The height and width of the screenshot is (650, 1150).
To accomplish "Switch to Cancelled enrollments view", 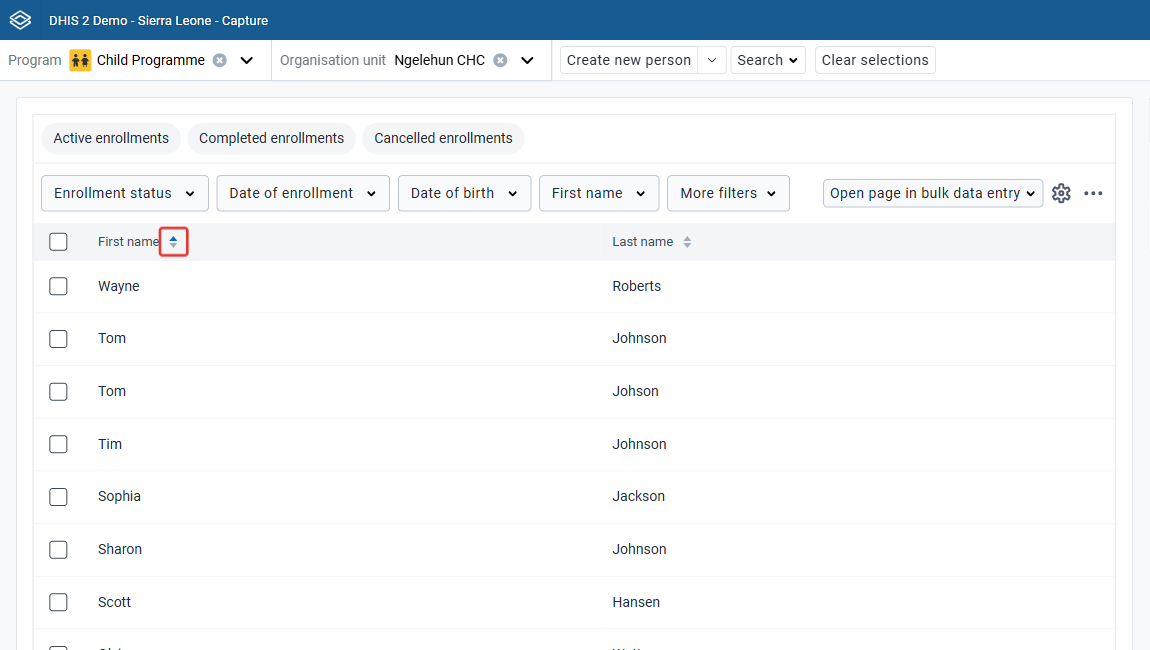I will tap(443, 138).
